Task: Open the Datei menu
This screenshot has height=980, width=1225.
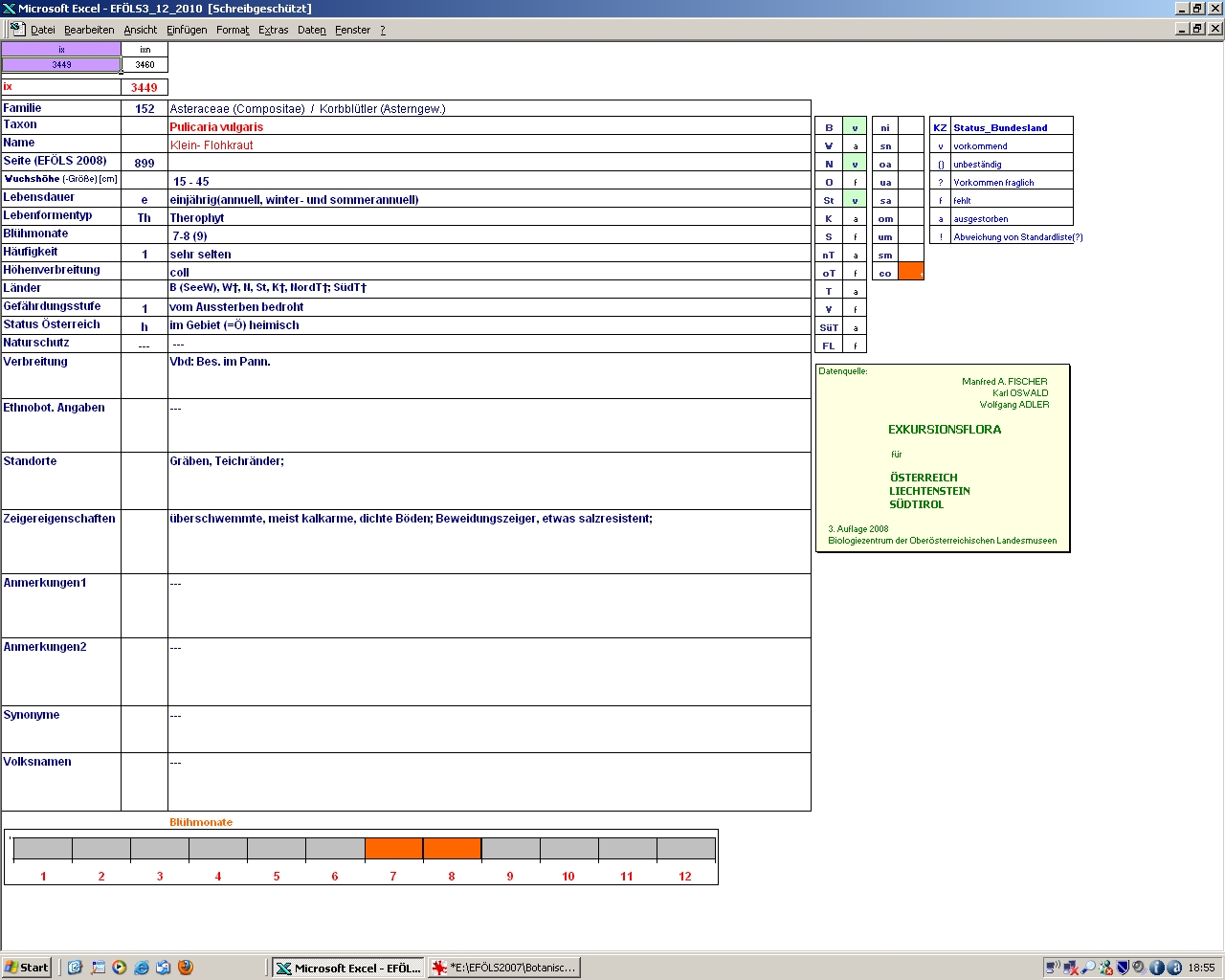Action: 42,30
